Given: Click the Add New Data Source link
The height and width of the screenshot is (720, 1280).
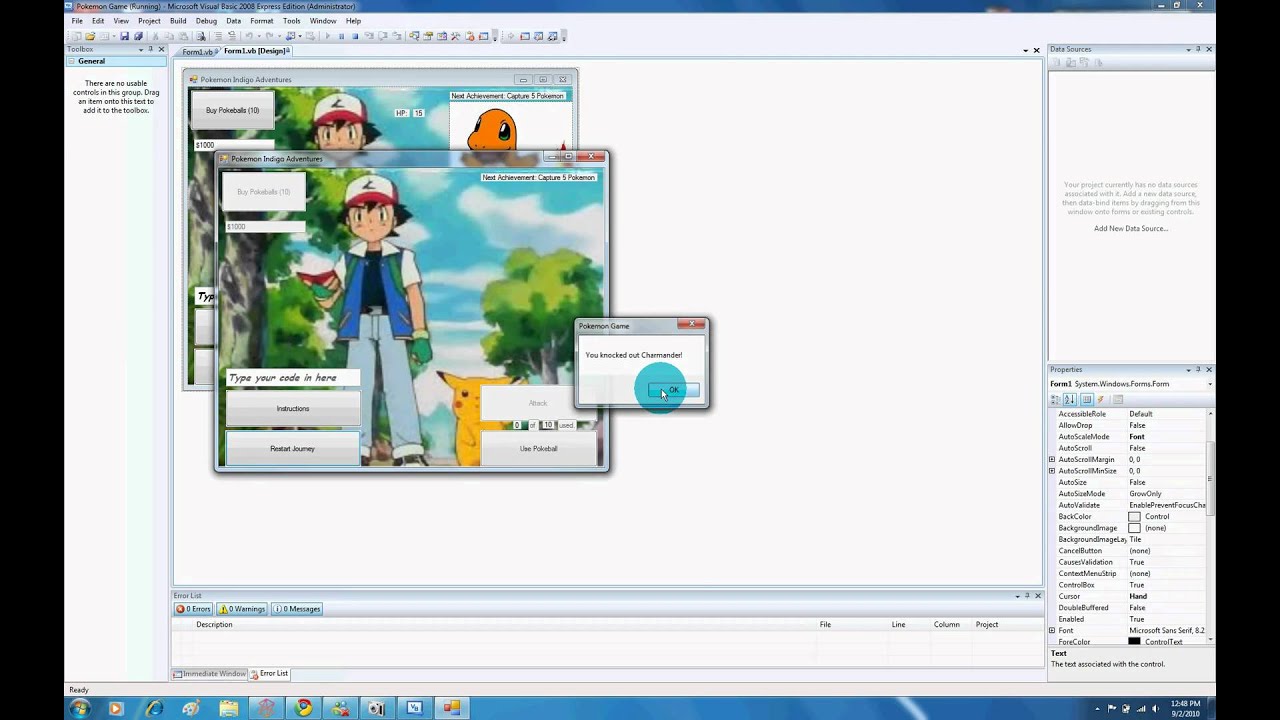Looking at the screenshot, I should [1131, 228].
